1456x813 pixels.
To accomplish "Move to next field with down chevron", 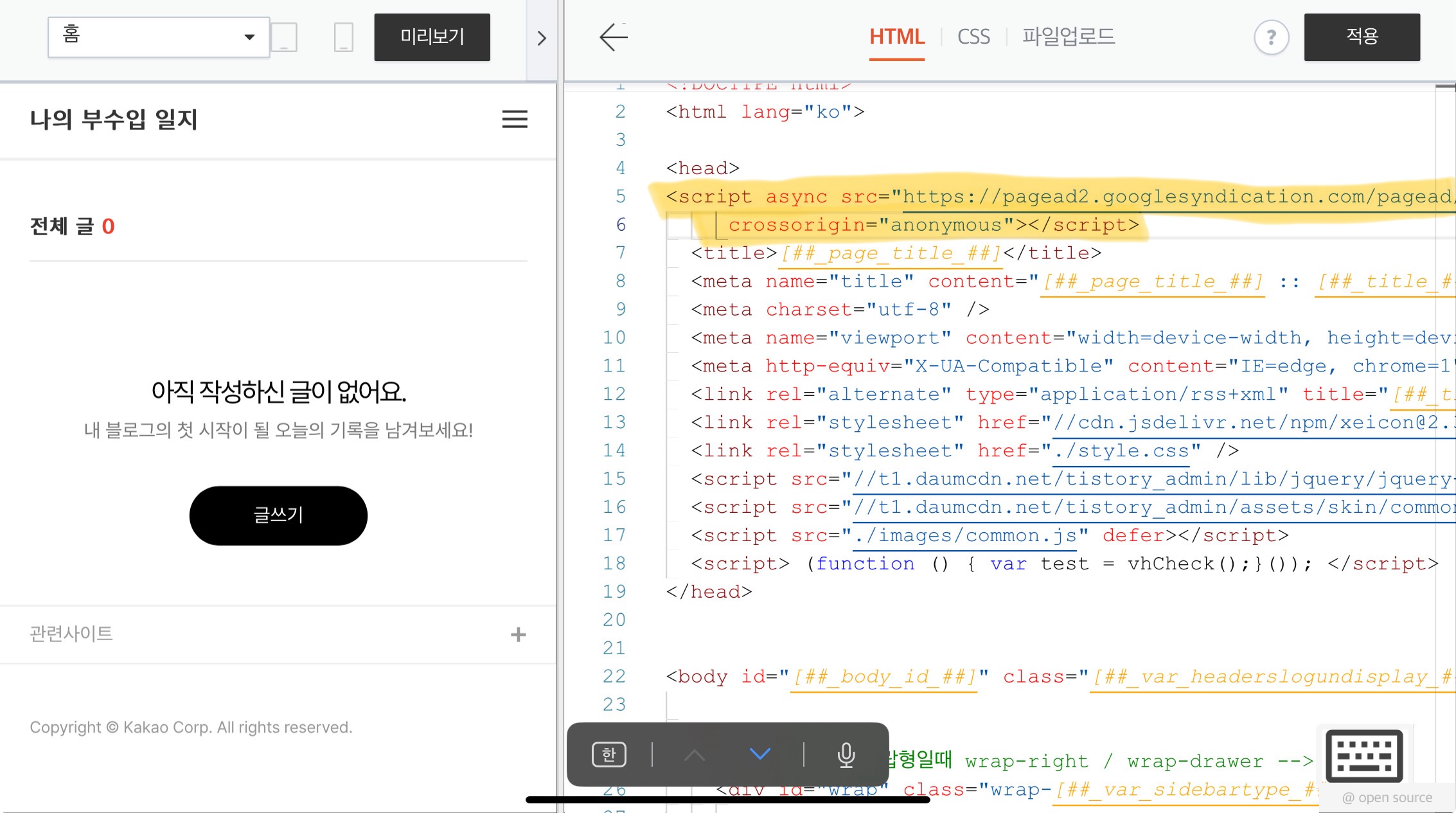I will tap(760, 753).
